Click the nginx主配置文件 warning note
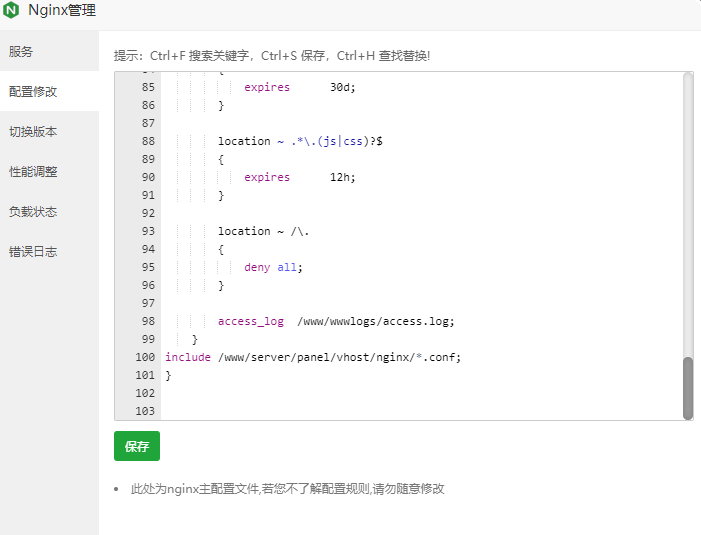The image size is (701, 535). tap(287, 489)
